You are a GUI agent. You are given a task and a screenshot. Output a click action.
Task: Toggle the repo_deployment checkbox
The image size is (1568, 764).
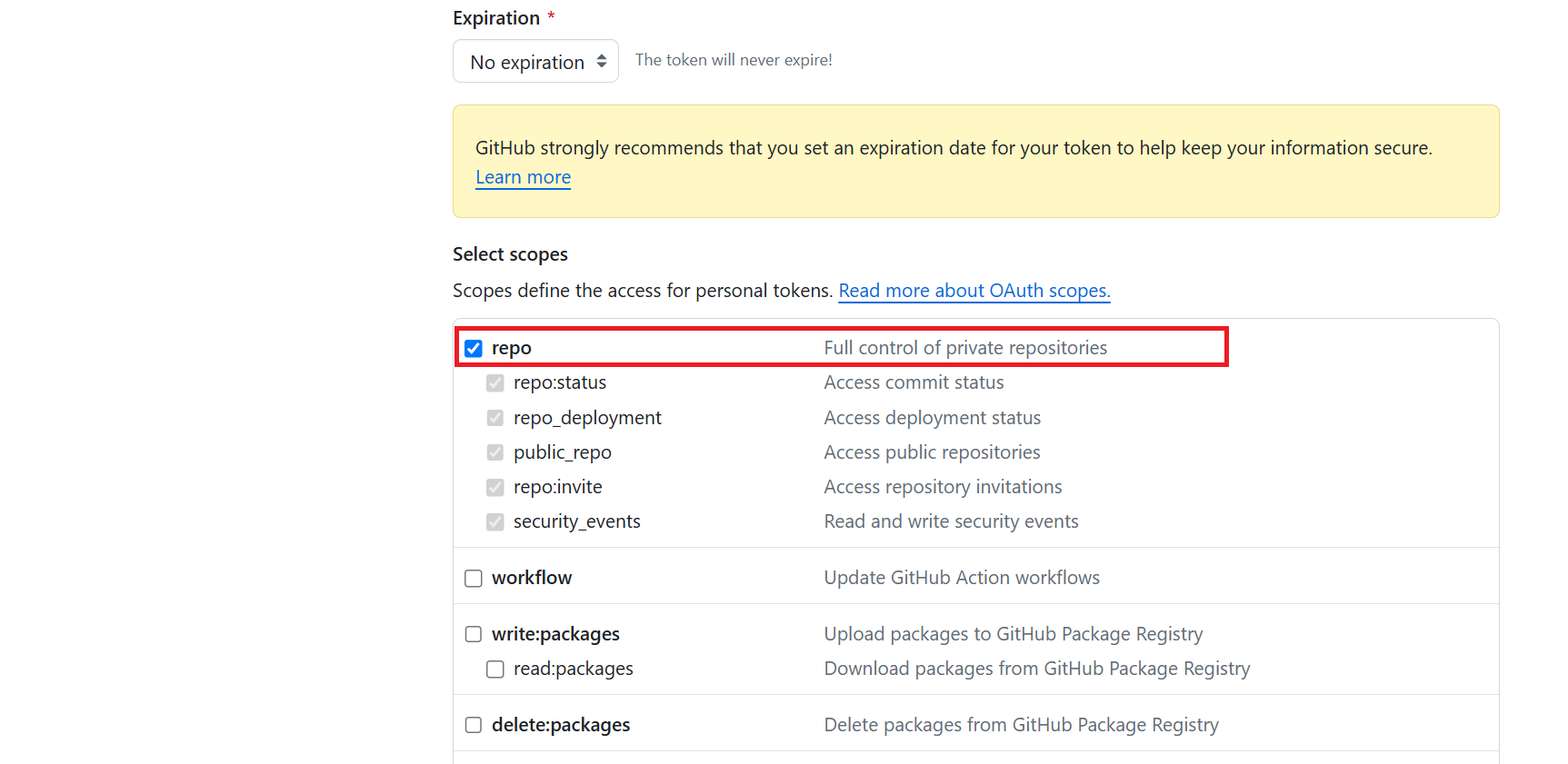click(495, 418)
